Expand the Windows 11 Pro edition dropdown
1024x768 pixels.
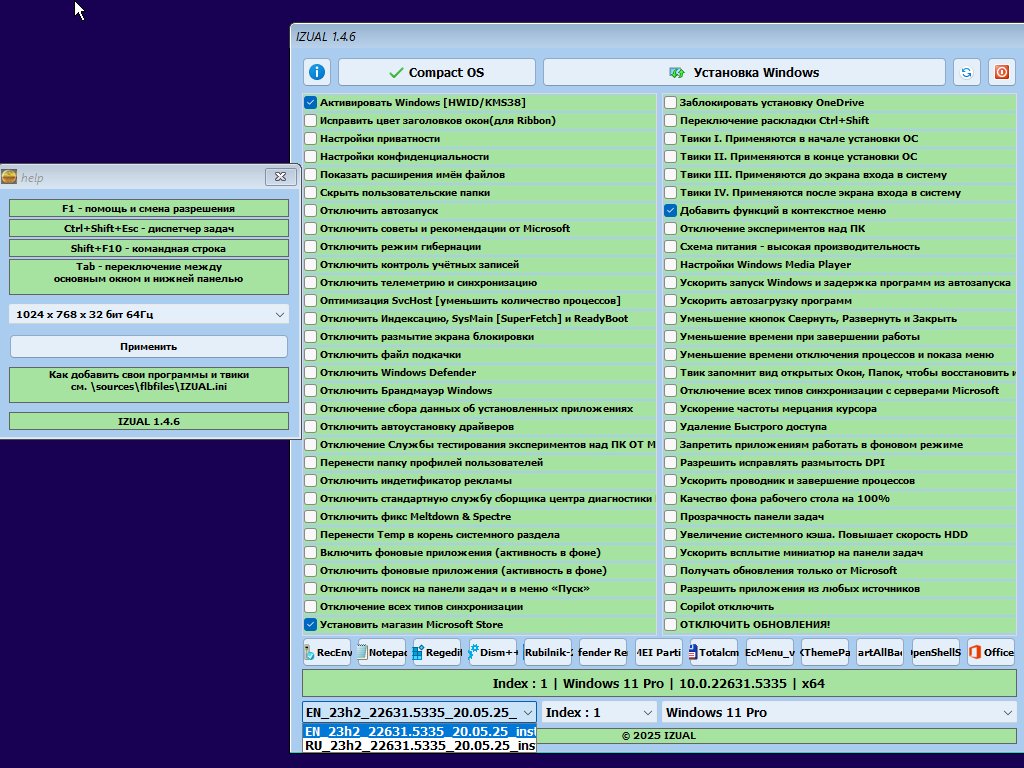839,712
